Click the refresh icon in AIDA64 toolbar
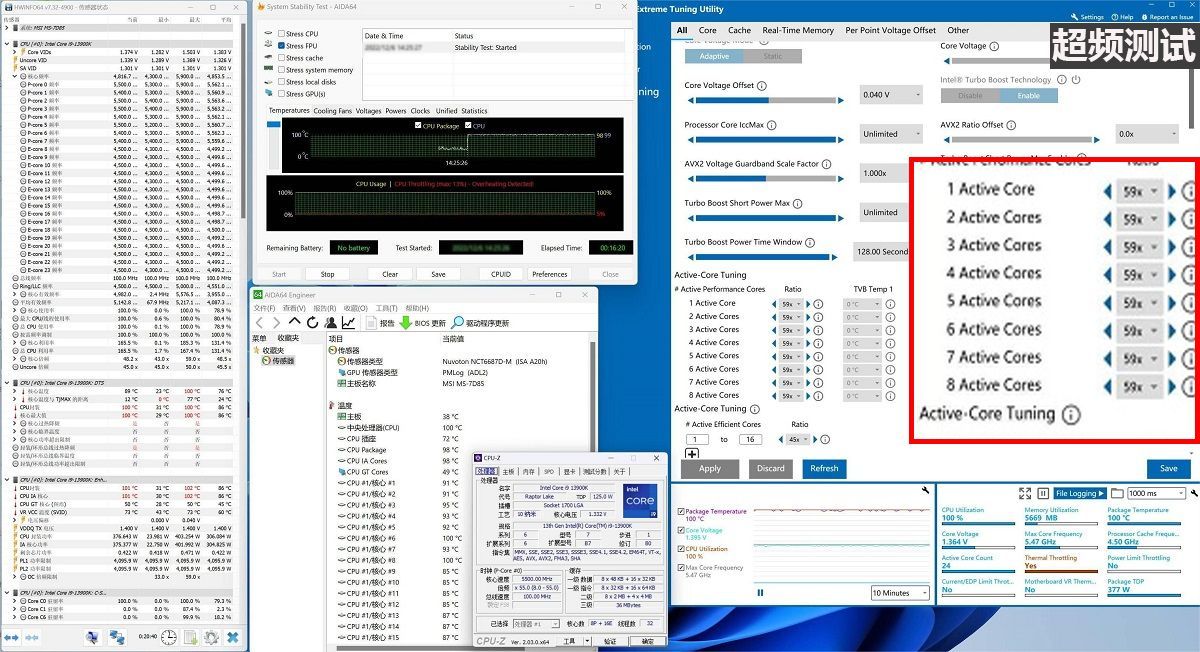 point(313,320)
